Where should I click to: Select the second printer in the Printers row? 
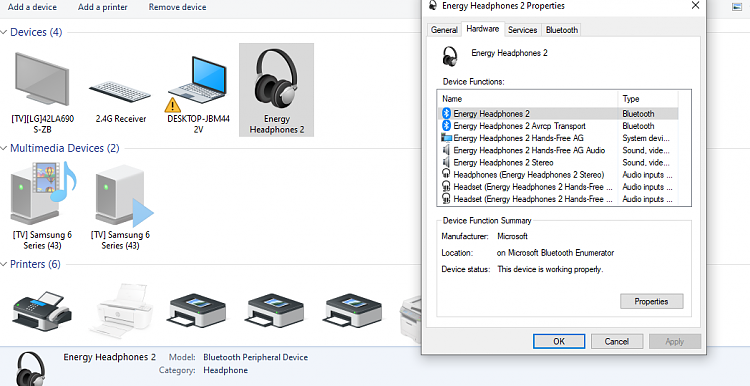click(x=120, y=310)
